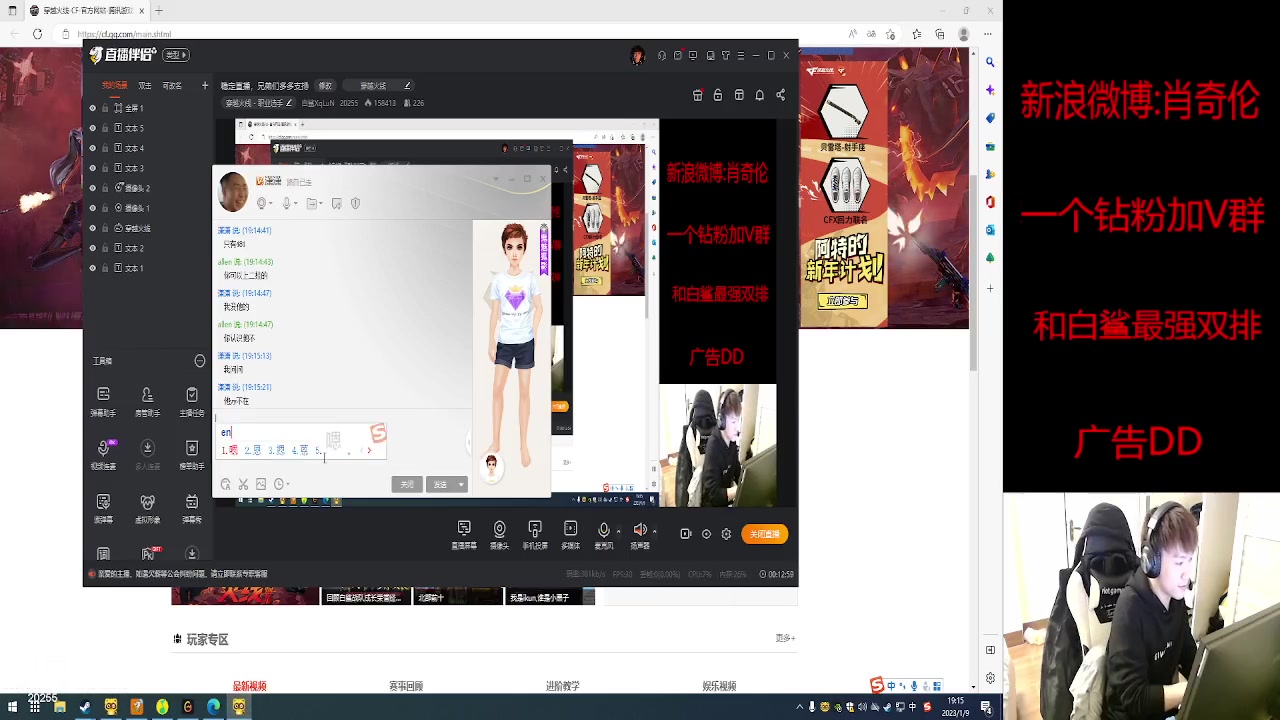The image size is (1280, 720).
Task: Toggle lock on 穿越火线 layer
Action: click(106, 228)
